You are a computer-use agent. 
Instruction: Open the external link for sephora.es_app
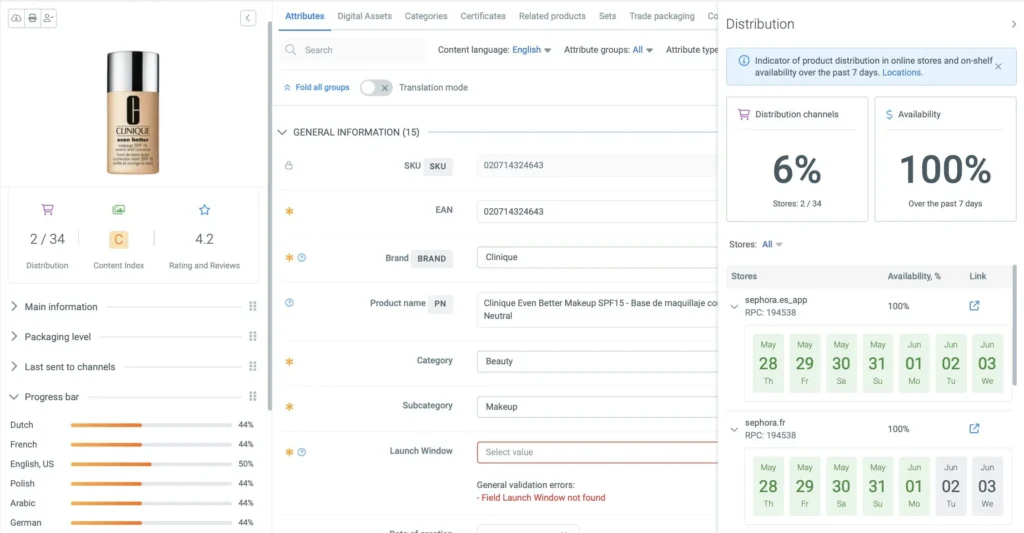coord(974,306)
